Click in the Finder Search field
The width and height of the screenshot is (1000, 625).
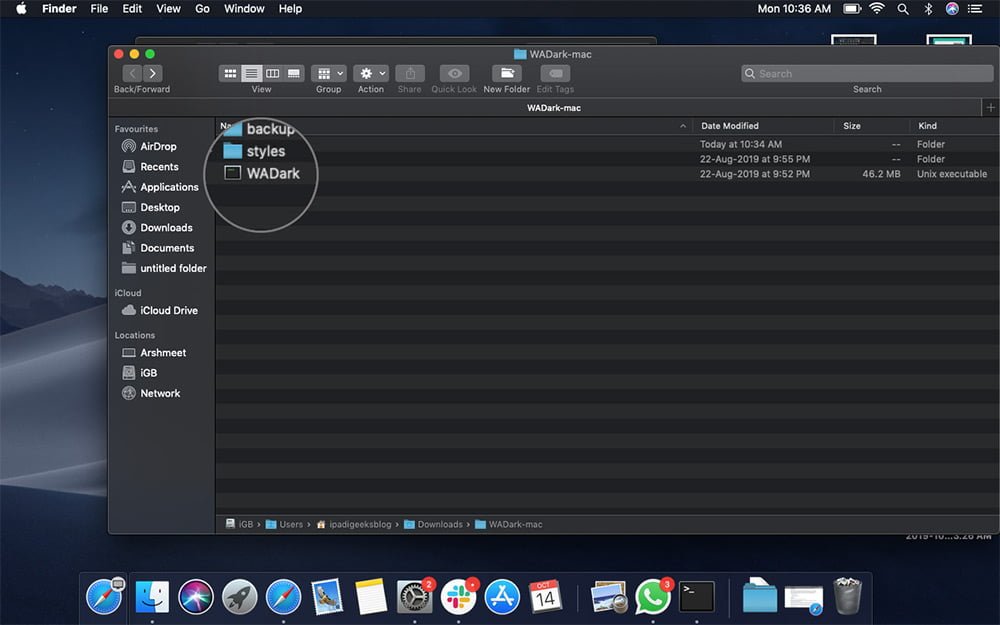(867, 73)
